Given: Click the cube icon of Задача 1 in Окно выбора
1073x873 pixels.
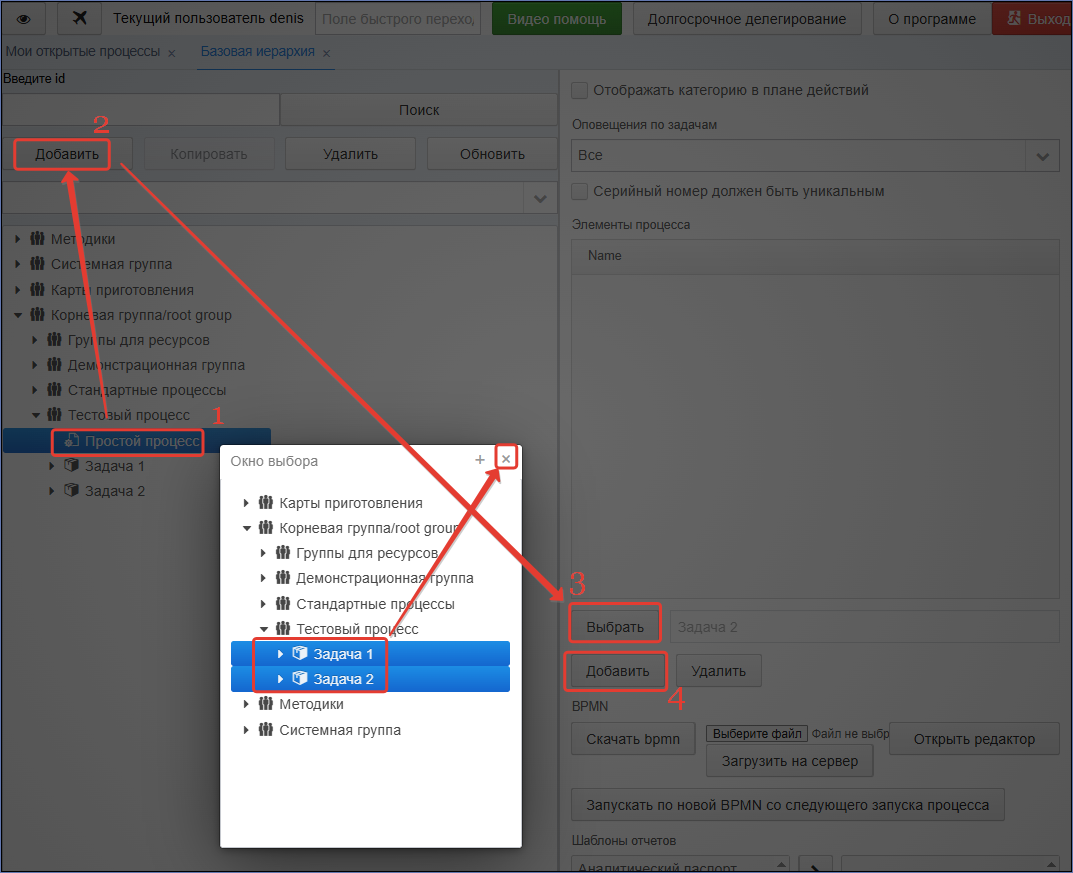Looking at the screenshot, I should click(300, 653).
